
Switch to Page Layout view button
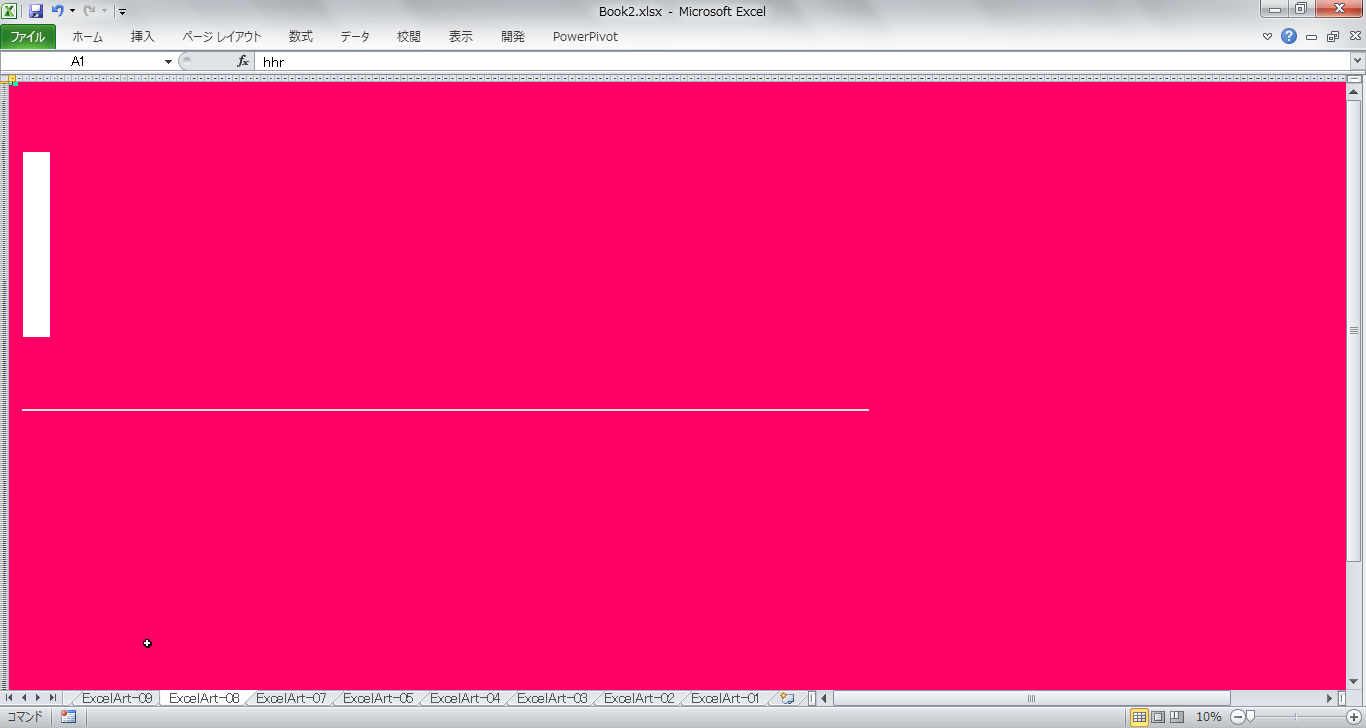[1158, 717]
